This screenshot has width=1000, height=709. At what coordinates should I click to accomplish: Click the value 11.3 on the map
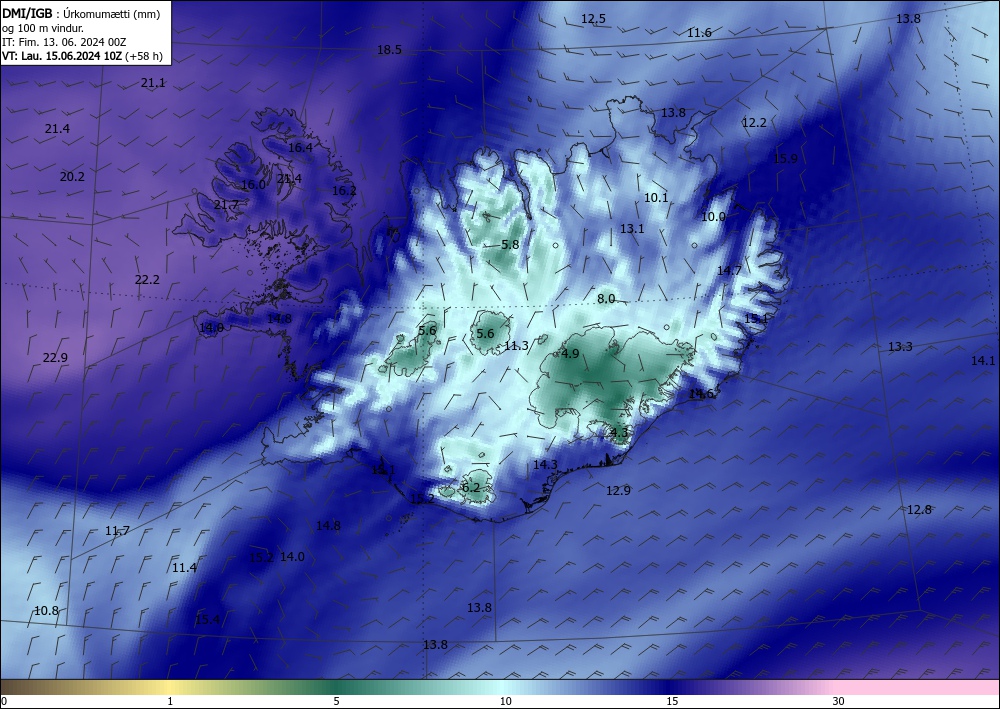click(x=516, y=346)
